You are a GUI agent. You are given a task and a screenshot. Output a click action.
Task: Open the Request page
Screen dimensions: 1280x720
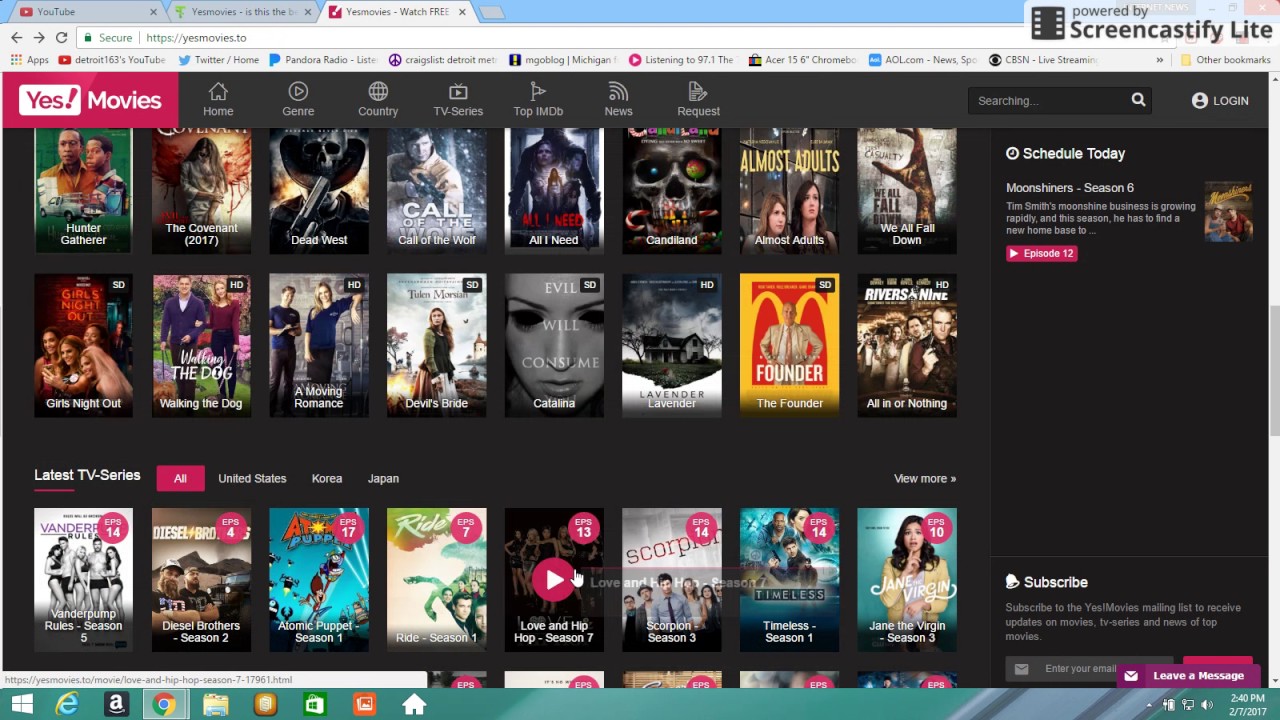pos(698,100)
